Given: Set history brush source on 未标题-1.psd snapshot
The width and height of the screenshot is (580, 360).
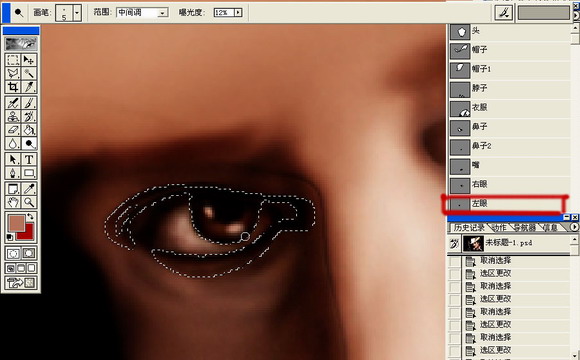Looking at the screenshot, I should [x=453, y=243].
